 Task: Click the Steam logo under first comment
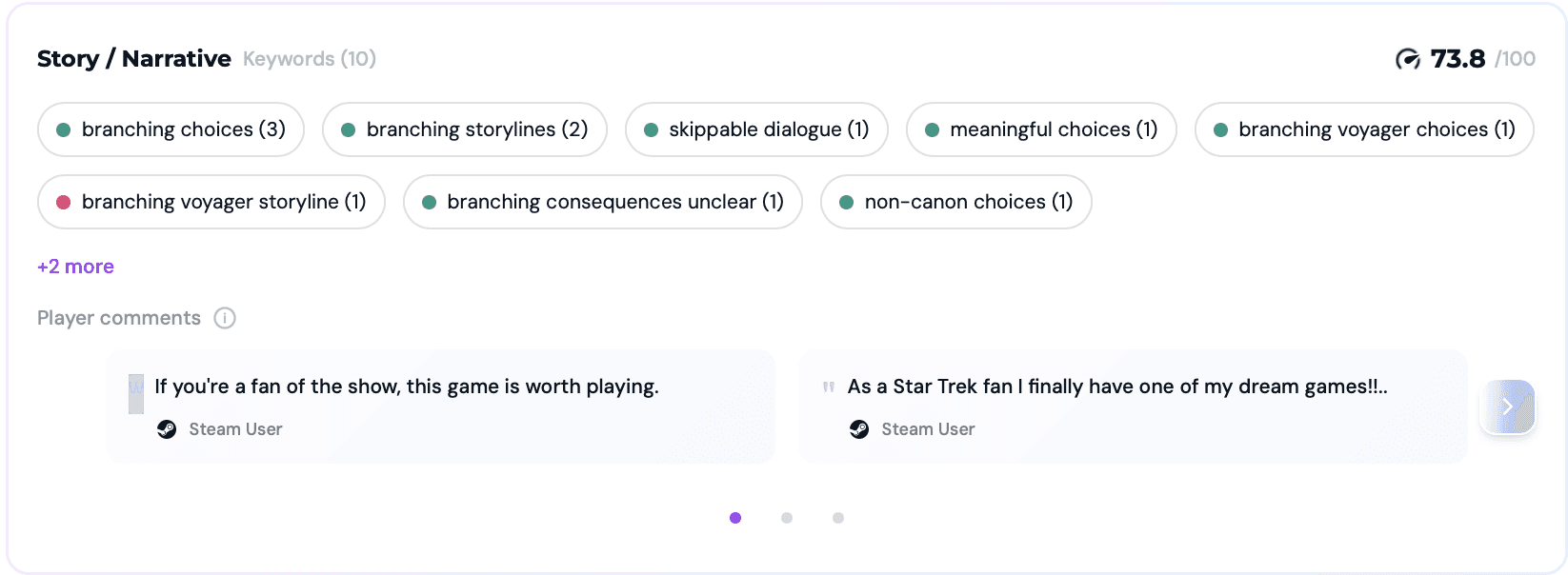pos(167,429)
